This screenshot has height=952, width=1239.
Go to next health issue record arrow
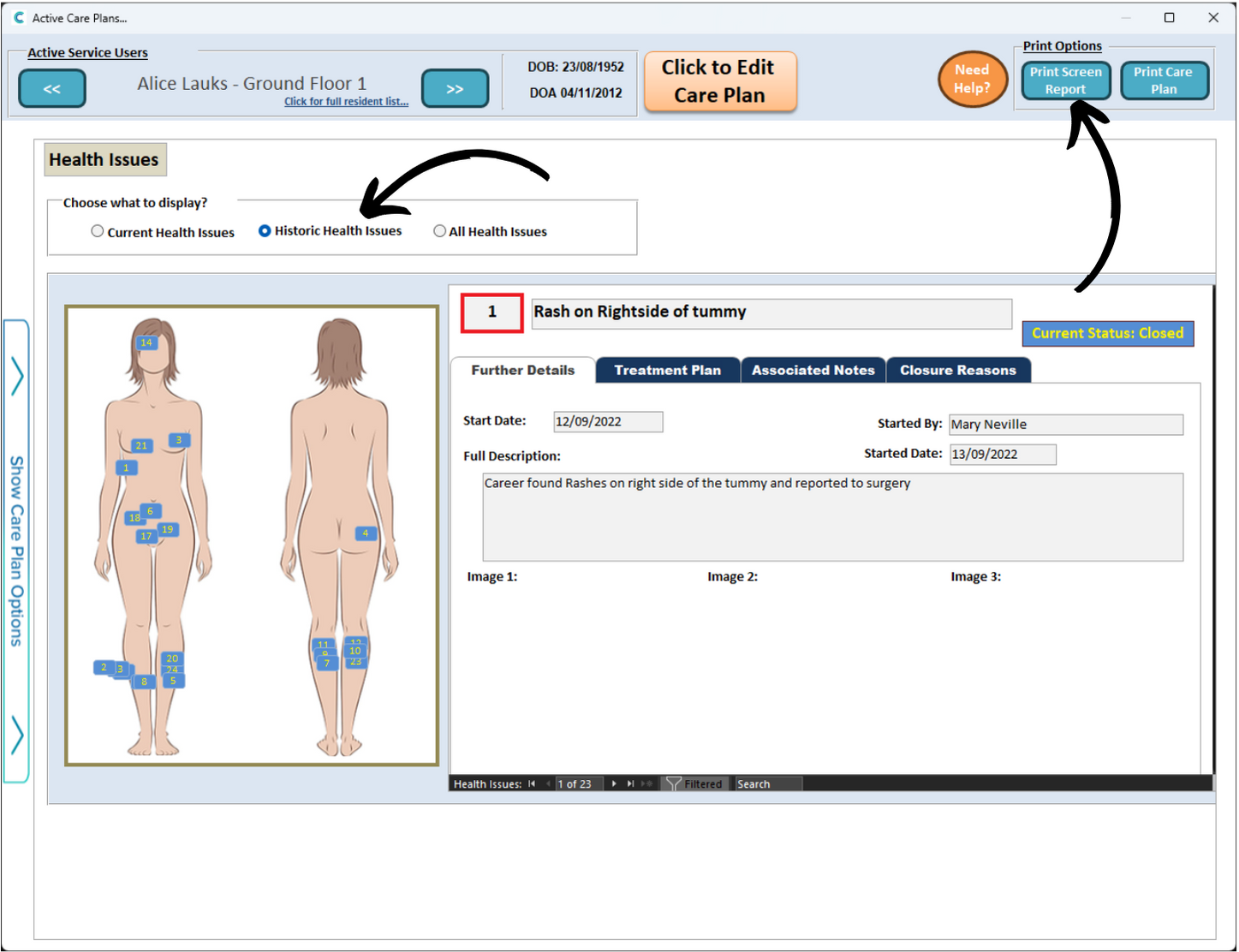pos(614,783)
